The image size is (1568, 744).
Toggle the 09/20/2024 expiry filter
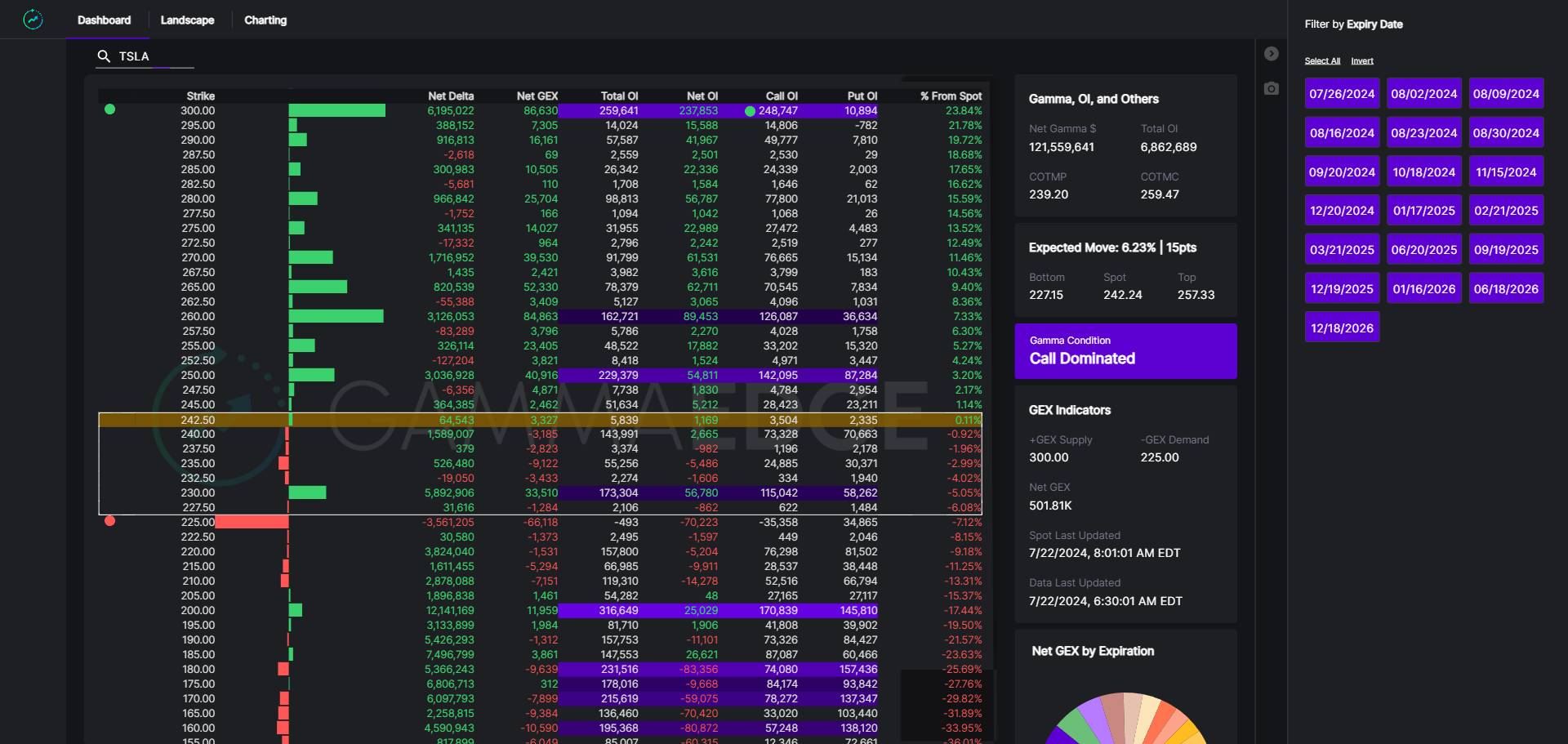click(x=1342, y=172)
